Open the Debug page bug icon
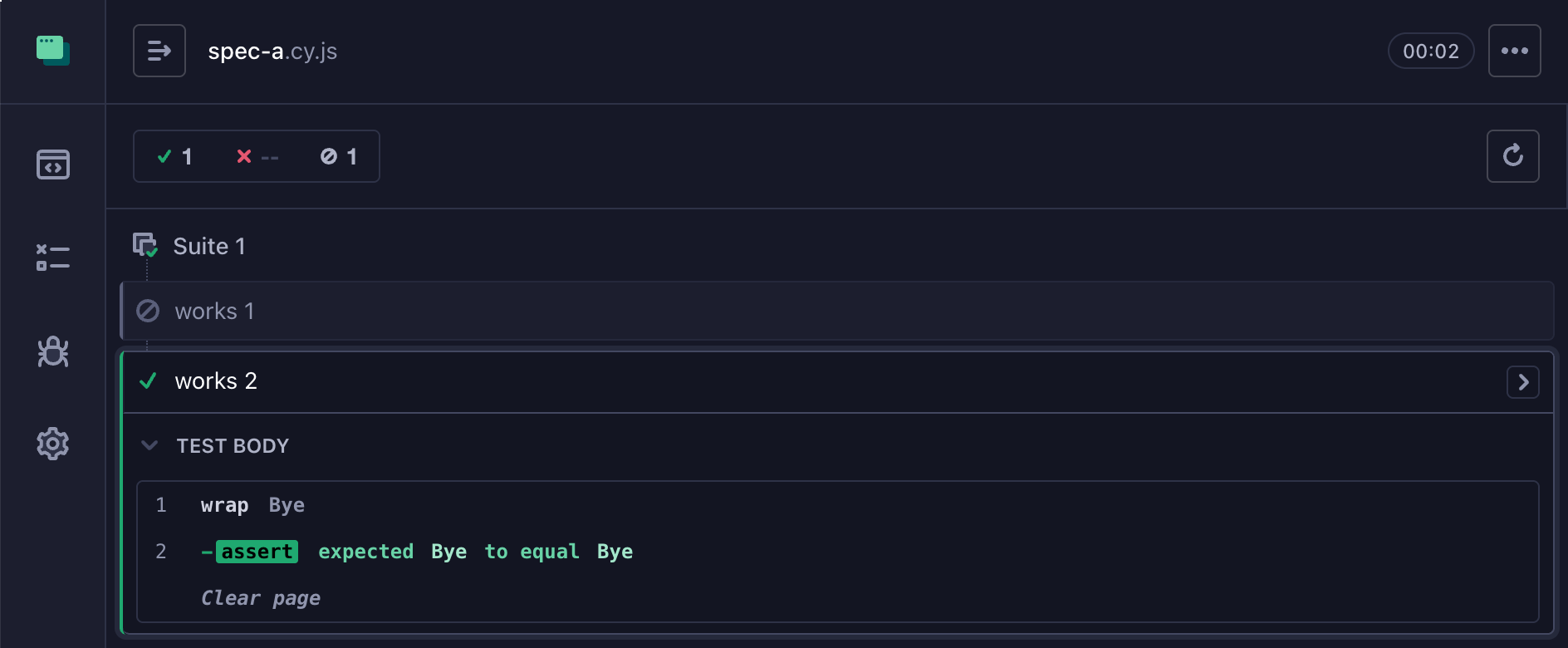This screenshot has height=648, width=1568. click(x=52, y=351)
